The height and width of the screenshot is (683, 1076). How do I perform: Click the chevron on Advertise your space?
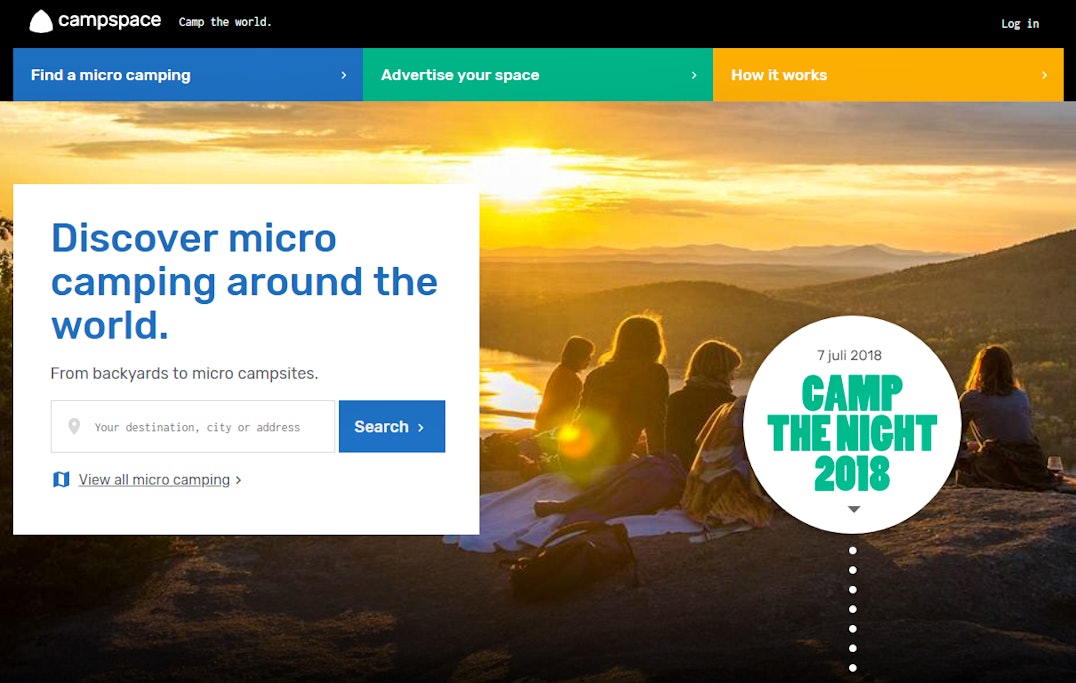click(694, 75)
